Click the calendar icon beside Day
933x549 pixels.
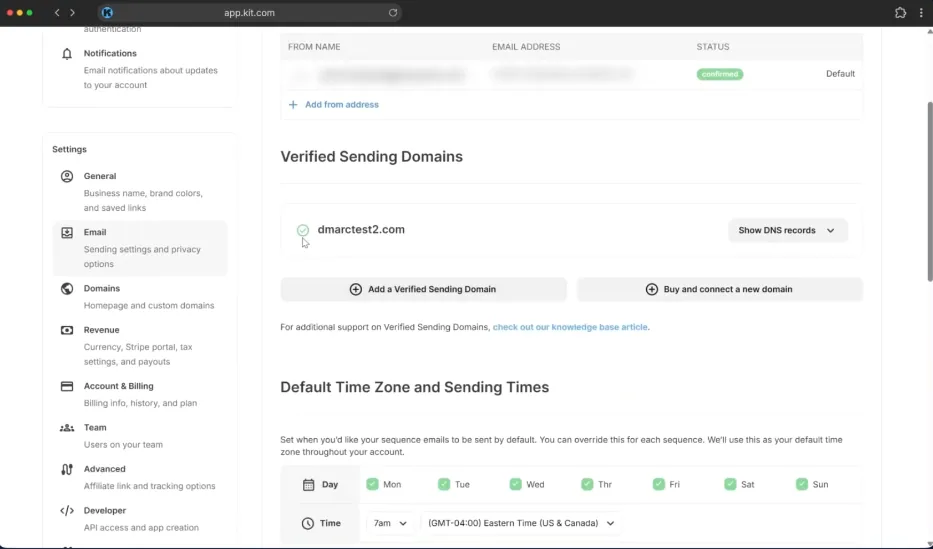pyautogui.click(x=308, y=485)
